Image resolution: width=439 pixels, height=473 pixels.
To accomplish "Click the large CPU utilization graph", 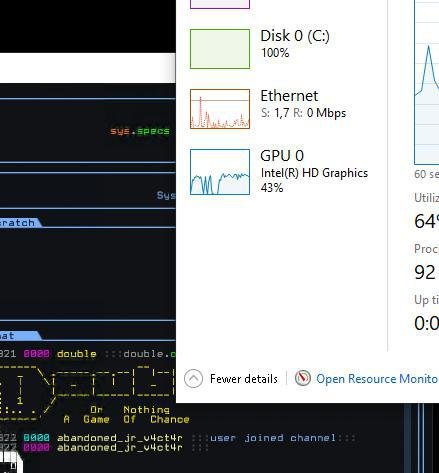I will (427, 82).
